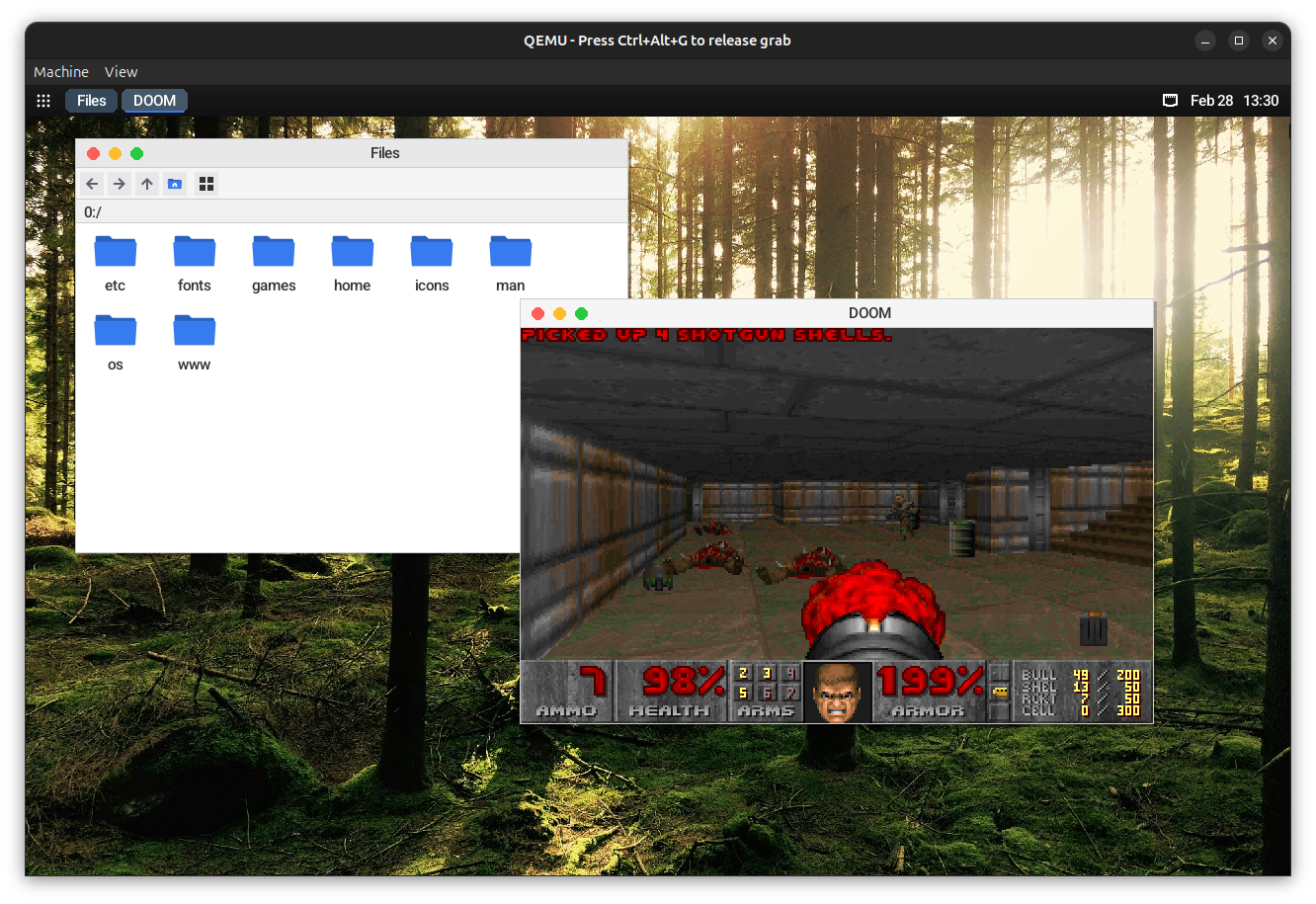Maximize Files window with green button

click(x=137, y=153)
